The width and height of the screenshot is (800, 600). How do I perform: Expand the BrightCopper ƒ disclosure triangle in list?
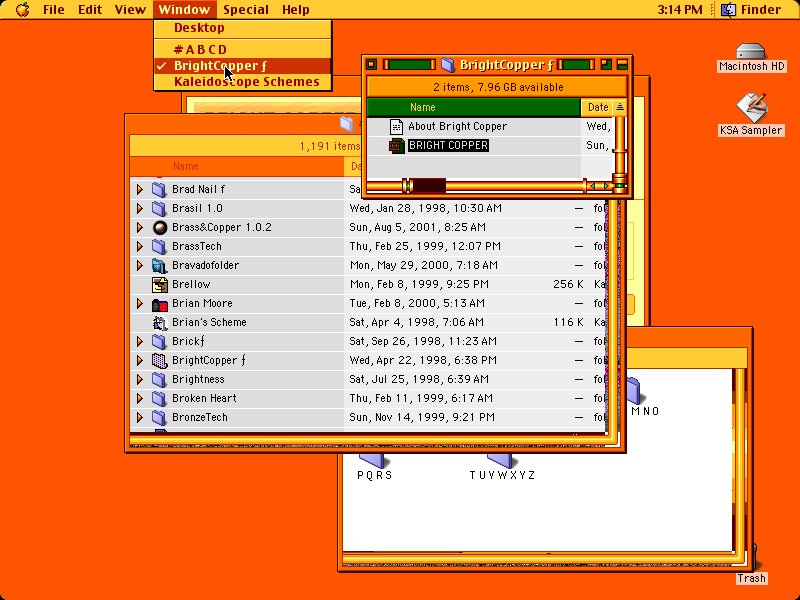click(139, 361)
